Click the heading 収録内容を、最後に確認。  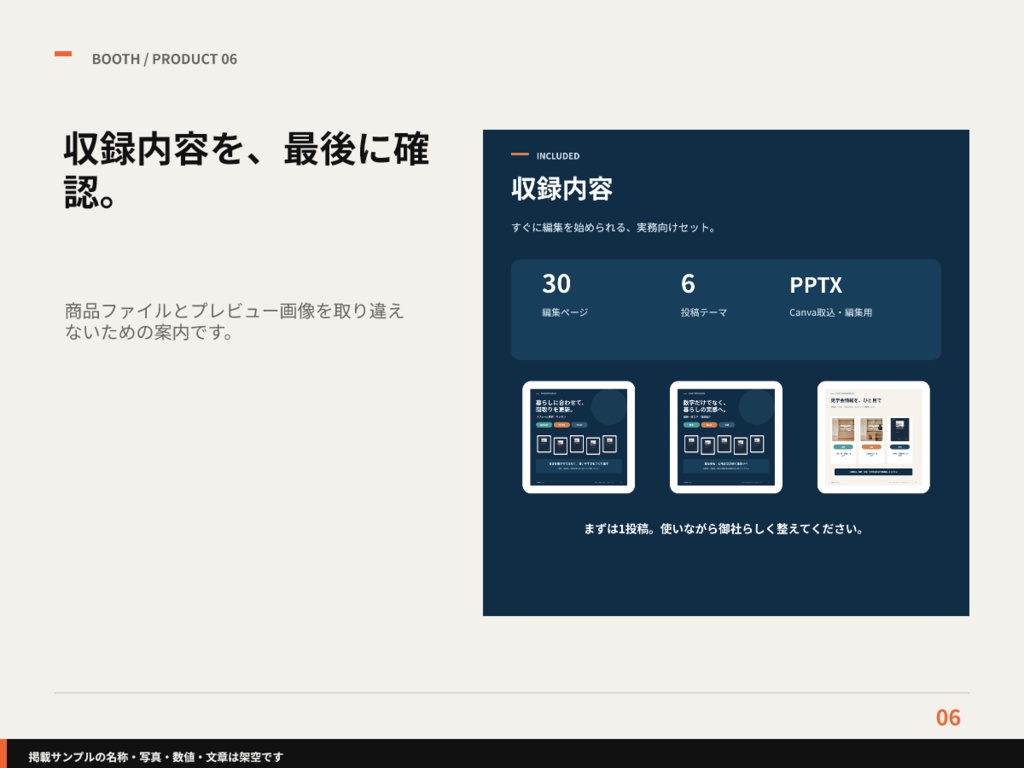click(246, 170)
